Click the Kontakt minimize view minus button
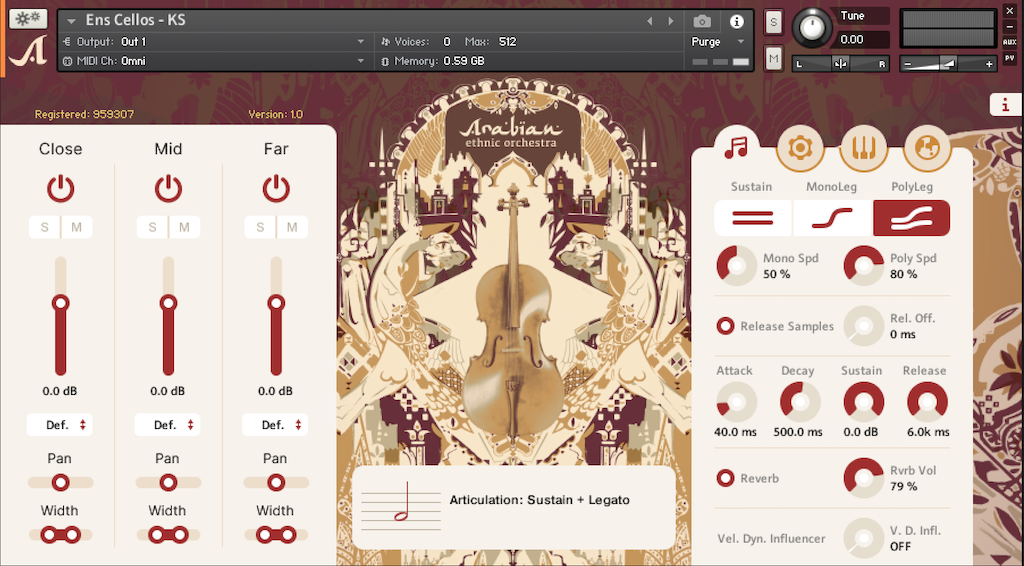The height and width of the screenshot is (566, 1024). pyautogui.click(x=1010, y=26)
